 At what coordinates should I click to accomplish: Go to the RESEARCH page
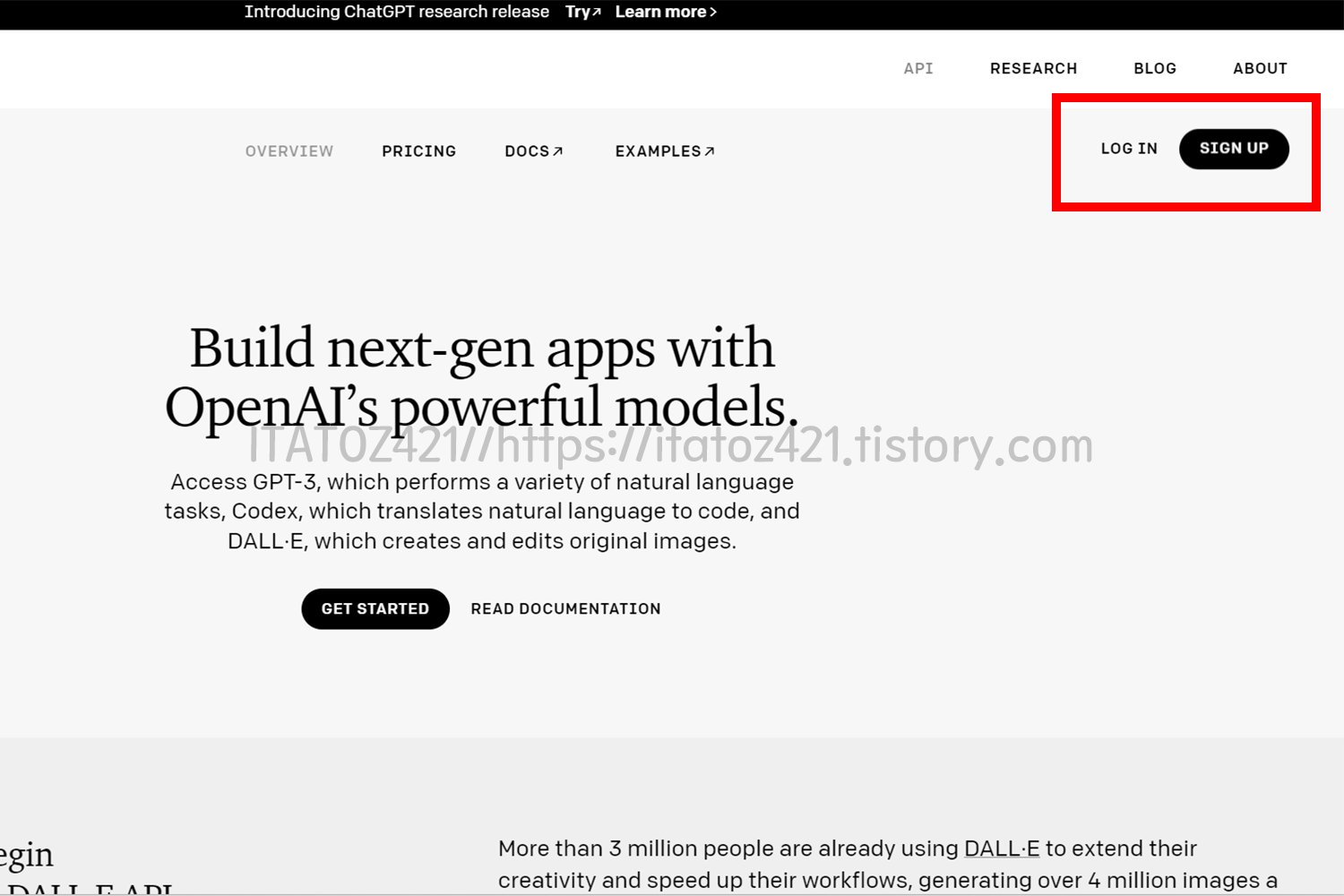coord(1033,68)
